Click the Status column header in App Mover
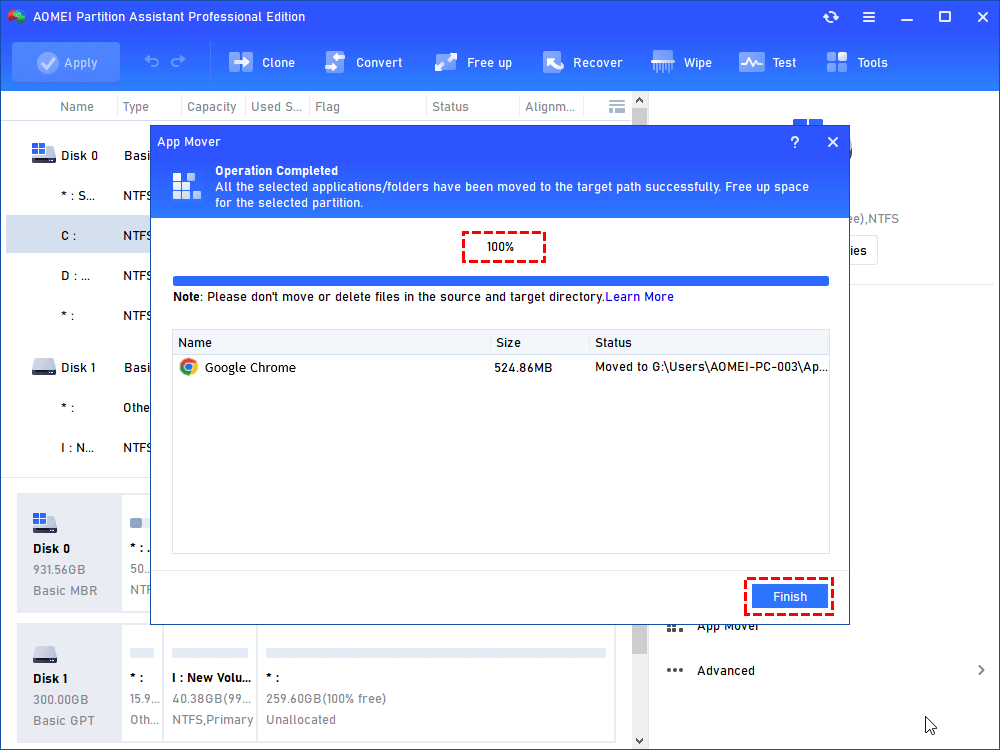The image size is (1000, 750). click(x=709, y=342)
